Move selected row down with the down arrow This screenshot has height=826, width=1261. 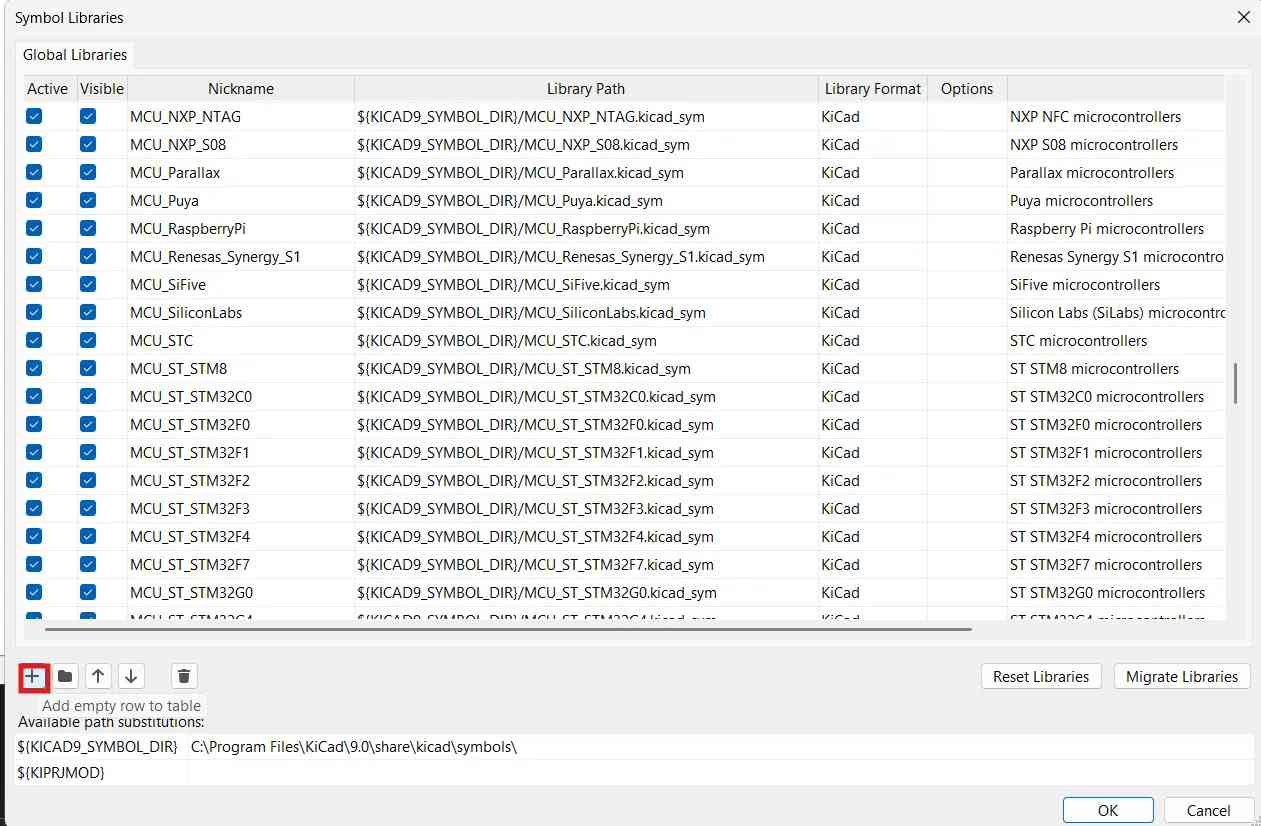131,676
